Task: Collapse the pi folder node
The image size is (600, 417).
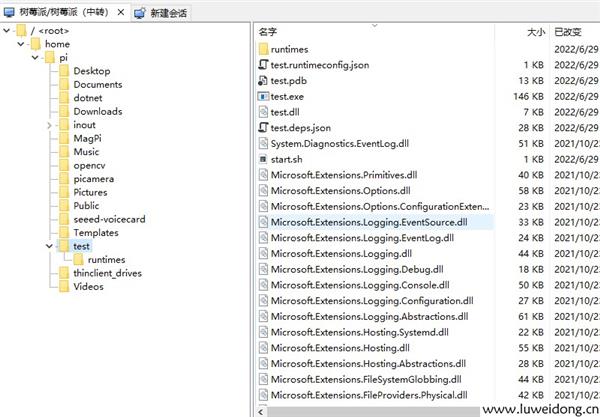Action: pyautogui.click(x=35, y=58)
